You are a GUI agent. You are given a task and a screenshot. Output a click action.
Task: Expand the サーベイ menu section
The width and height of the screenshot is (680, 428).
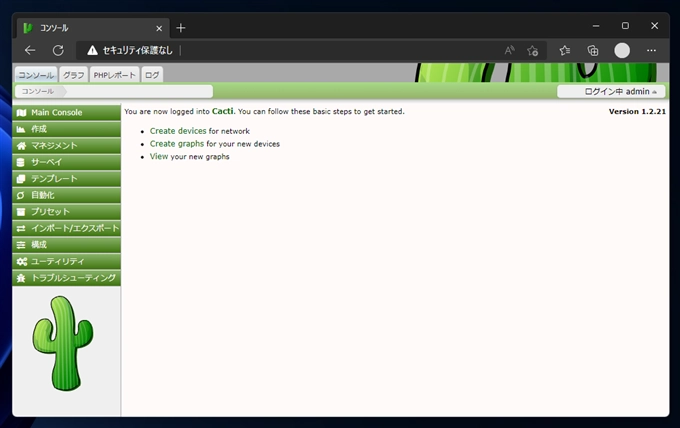pyautogui.click(x=66, y=162)
